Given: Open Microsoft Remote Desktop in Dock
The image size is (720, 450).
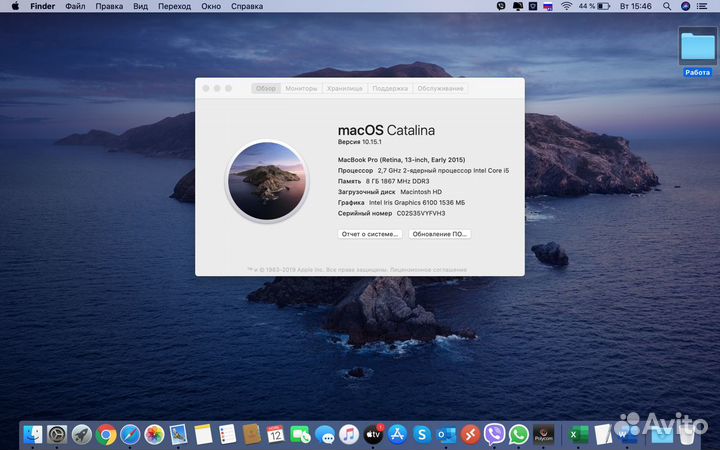Looking at the screenshot, I should click(x=470, y=434).
